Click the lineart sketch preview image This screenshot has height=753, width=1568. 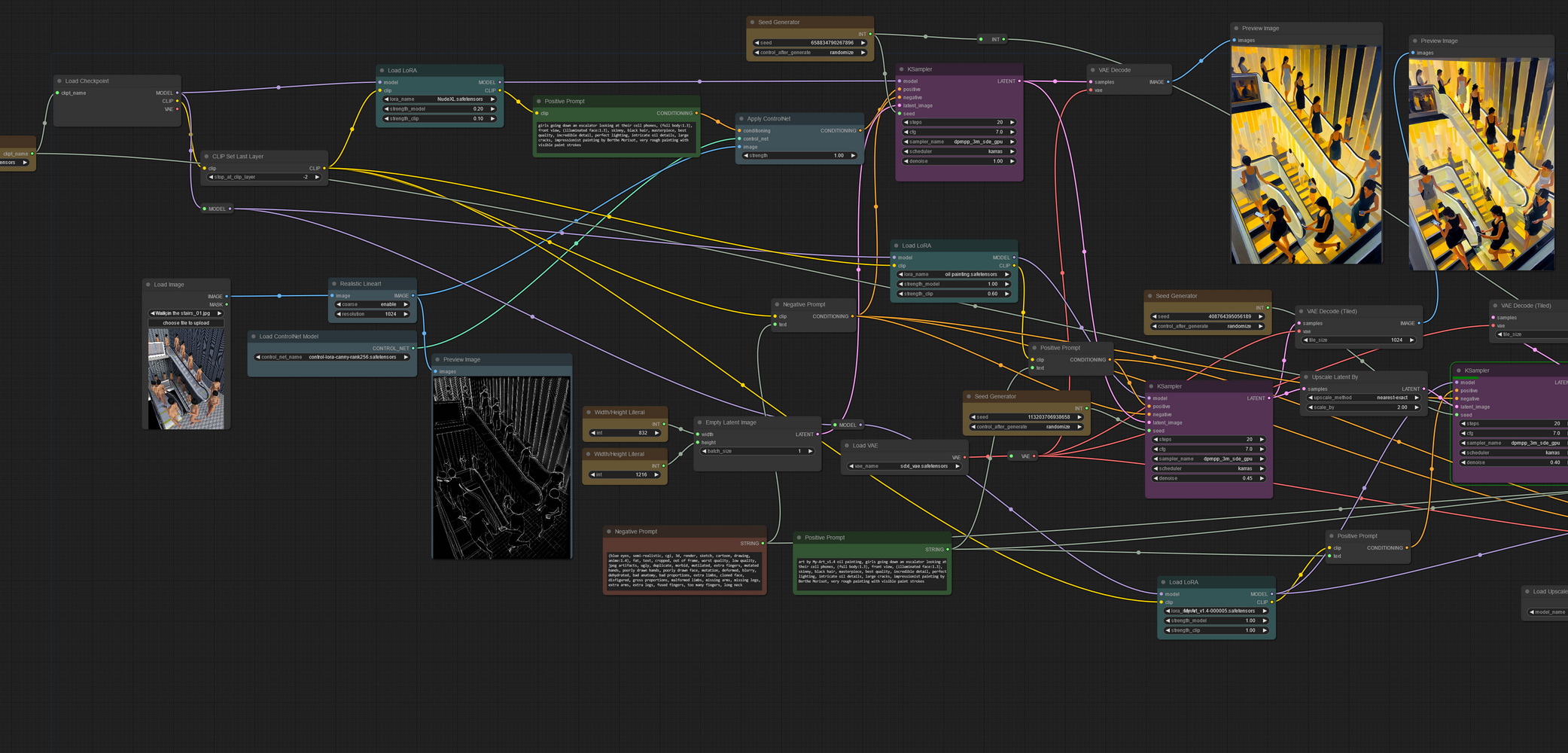pos(501,467)
